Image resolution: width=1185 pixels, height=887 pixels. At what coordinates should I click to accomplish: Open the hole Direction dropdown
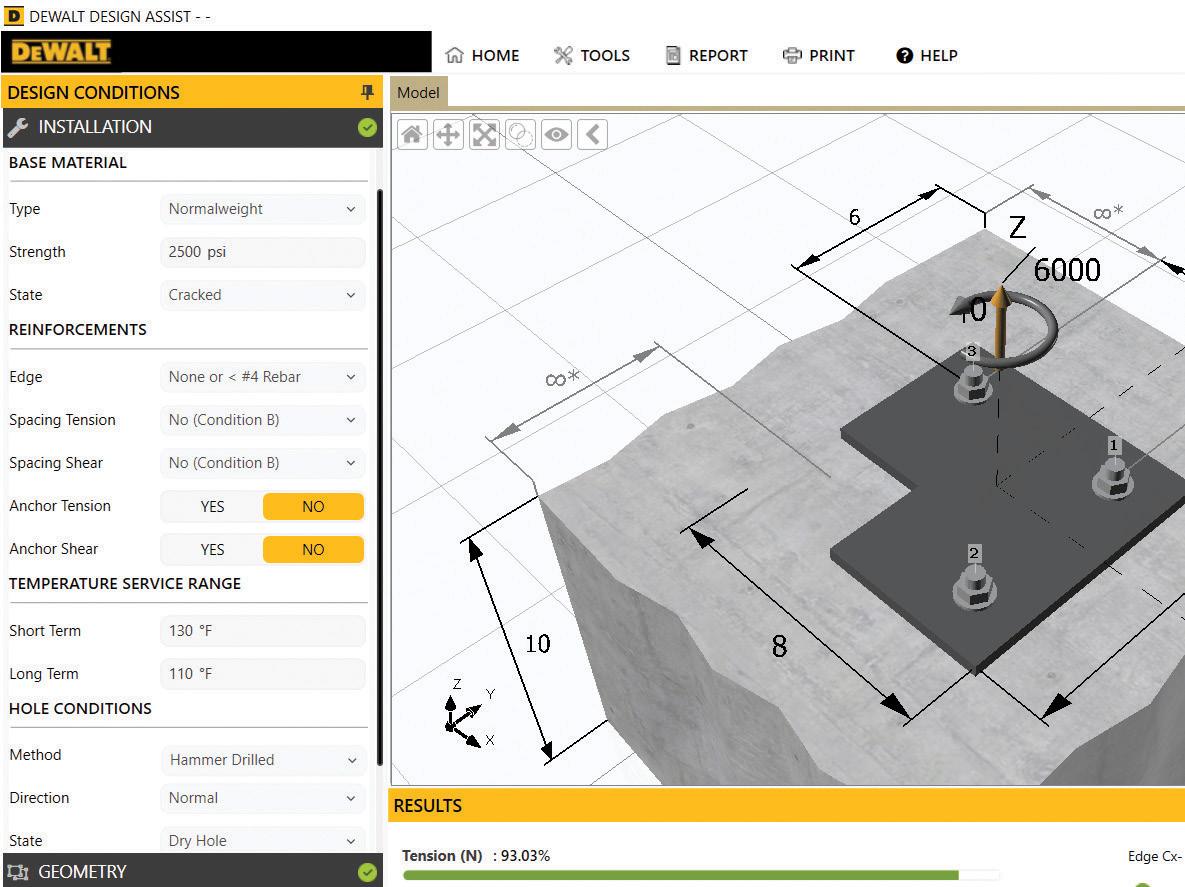click(x=262, y=798)
